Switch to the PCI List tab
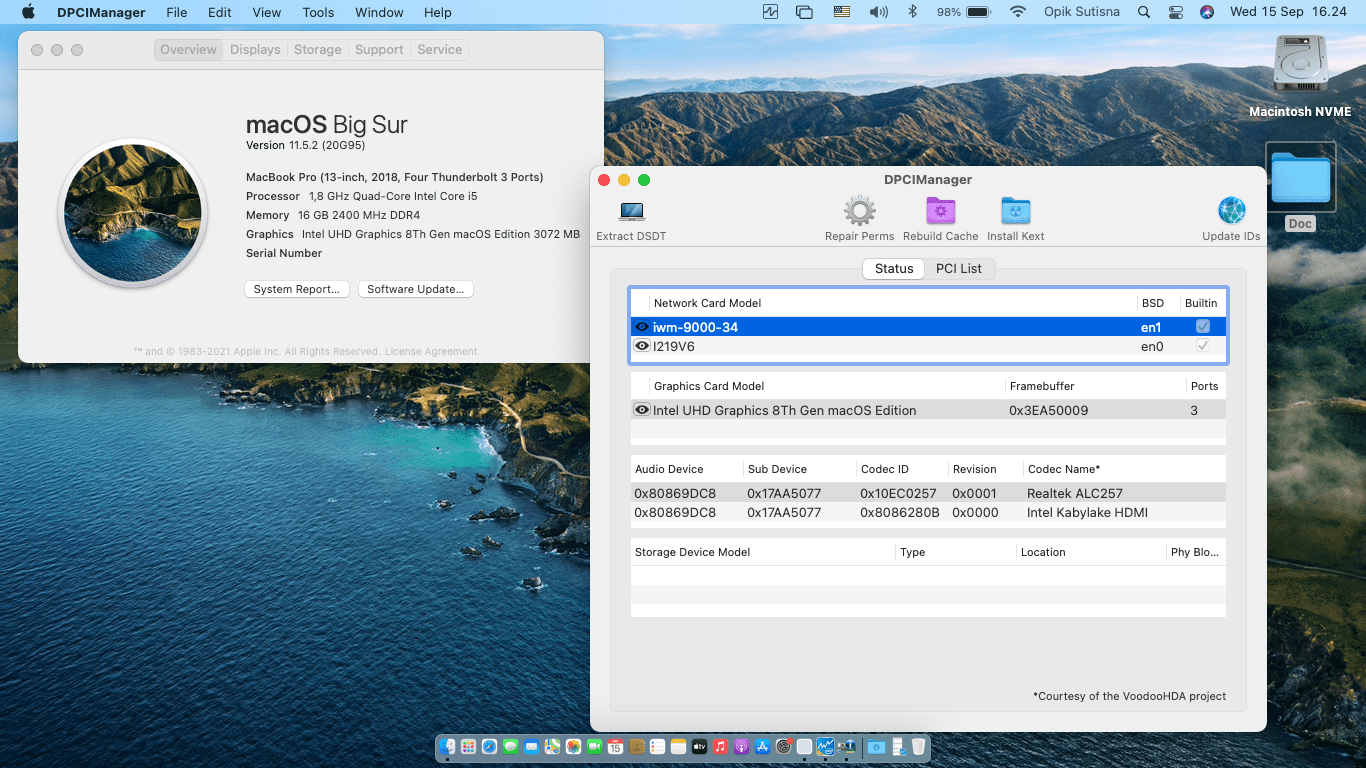Viewport: 1366px width, 768px height. coord(959,268)
